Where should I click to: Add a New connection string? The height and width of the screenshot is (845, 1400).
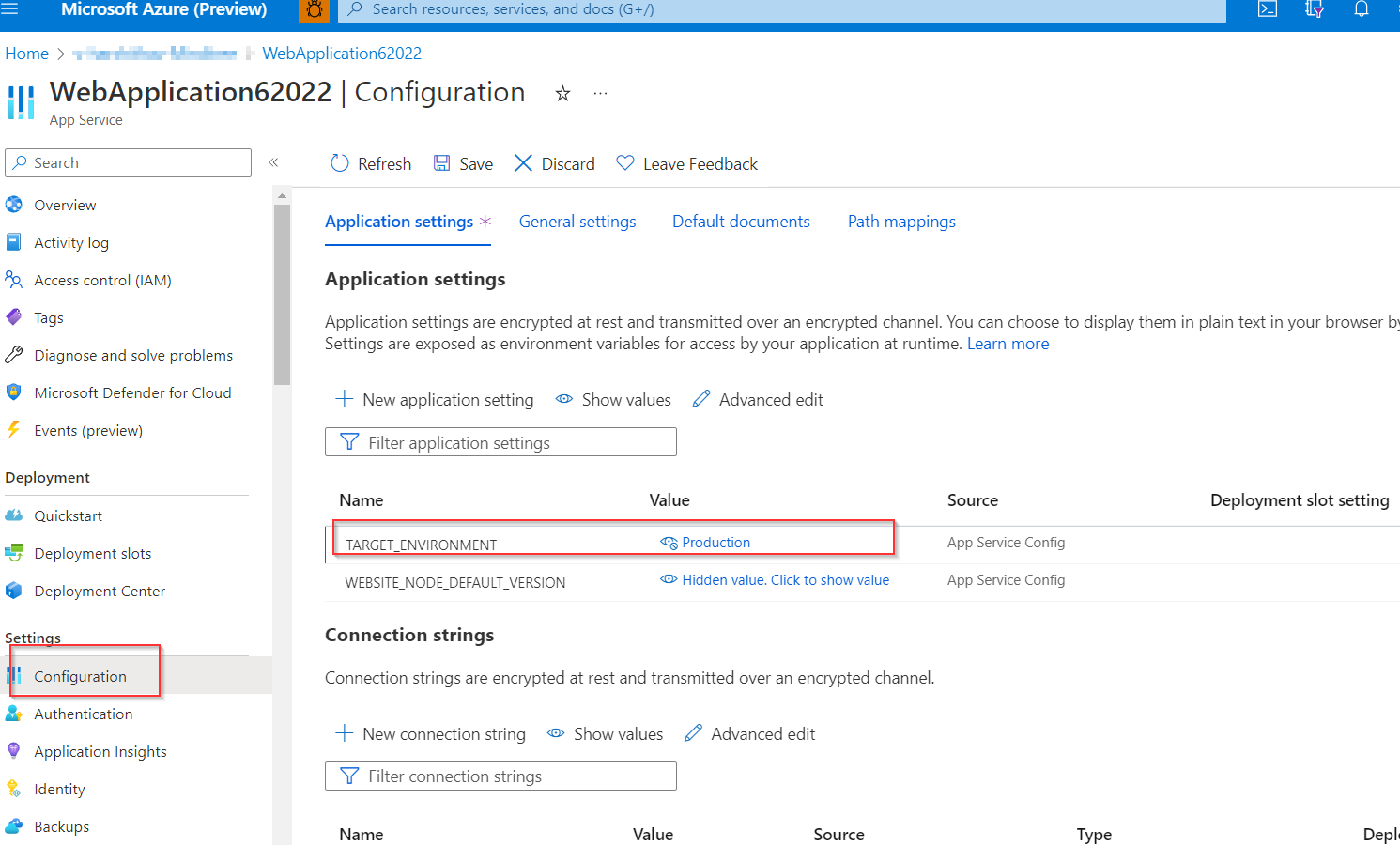[x=431, y=734]
